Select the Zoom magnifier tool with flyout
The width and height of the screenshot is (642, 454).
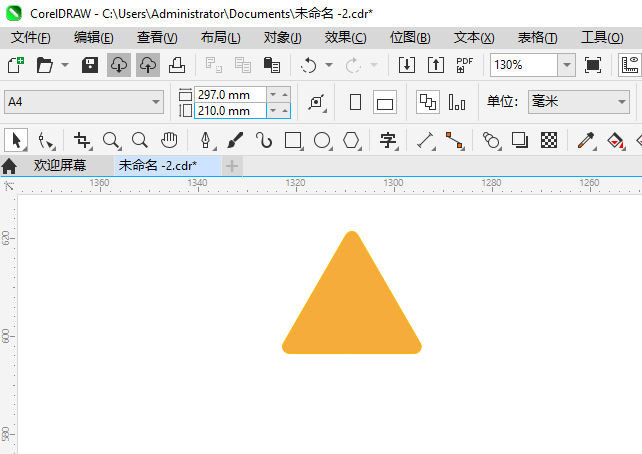coord(111,140)
